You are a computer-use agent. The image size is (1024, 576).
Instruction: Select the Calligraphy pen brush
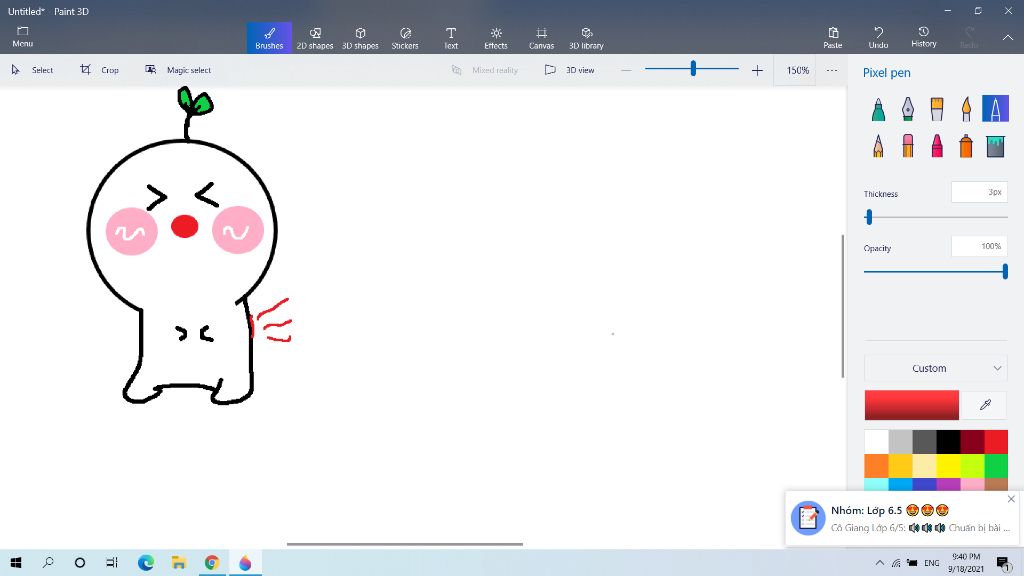coord(908,109)
